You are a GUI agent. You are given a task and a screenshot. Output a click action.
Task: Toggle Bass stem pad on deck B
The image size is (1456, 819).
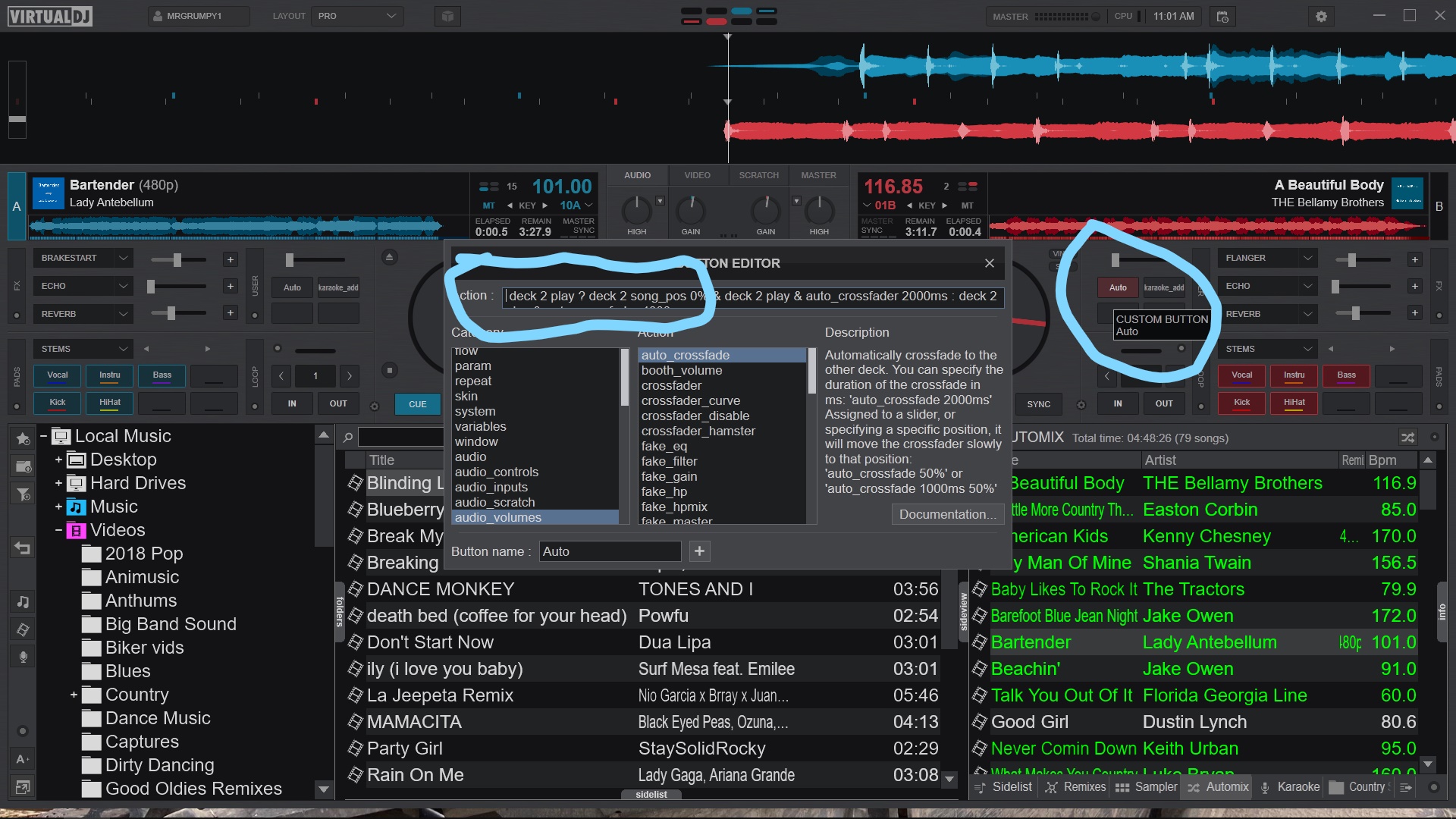point(1346,375)
